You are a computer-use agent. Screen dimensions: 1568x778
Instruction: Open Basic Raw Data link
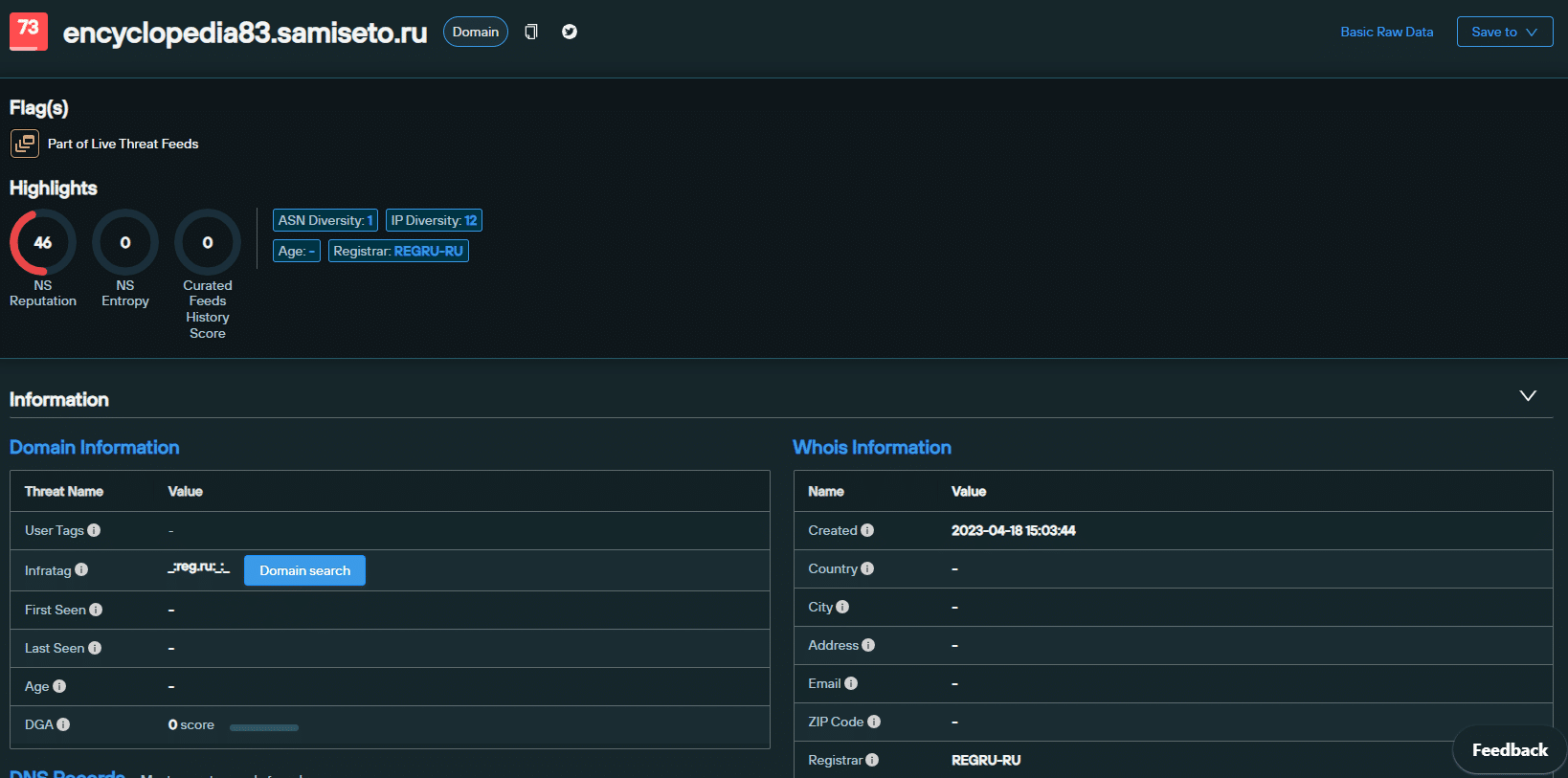tap(1387, 32)
